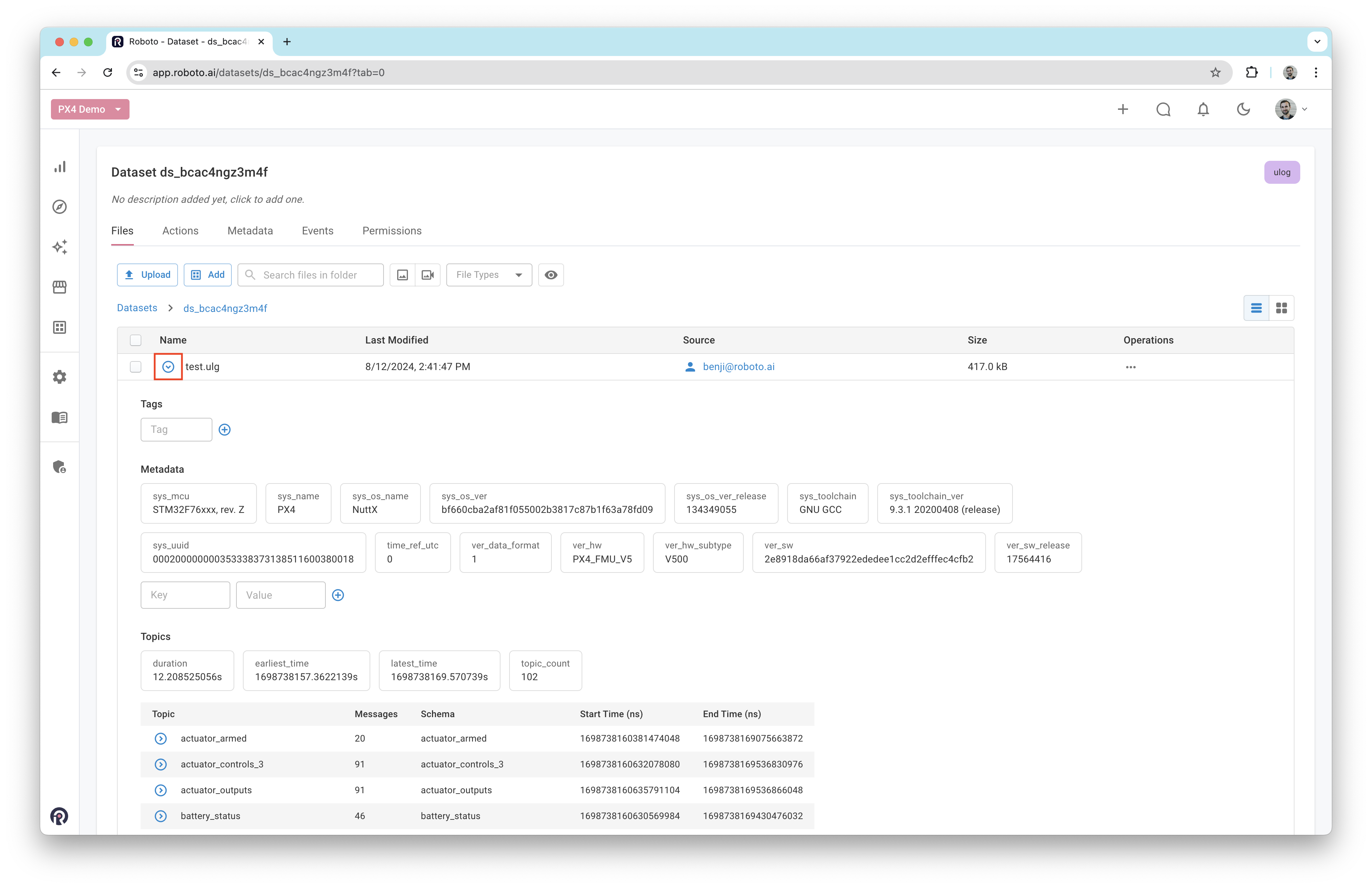The image size is (1372, 888).
Task: Add tag with plus circle icon
Action: pos(225,430)
